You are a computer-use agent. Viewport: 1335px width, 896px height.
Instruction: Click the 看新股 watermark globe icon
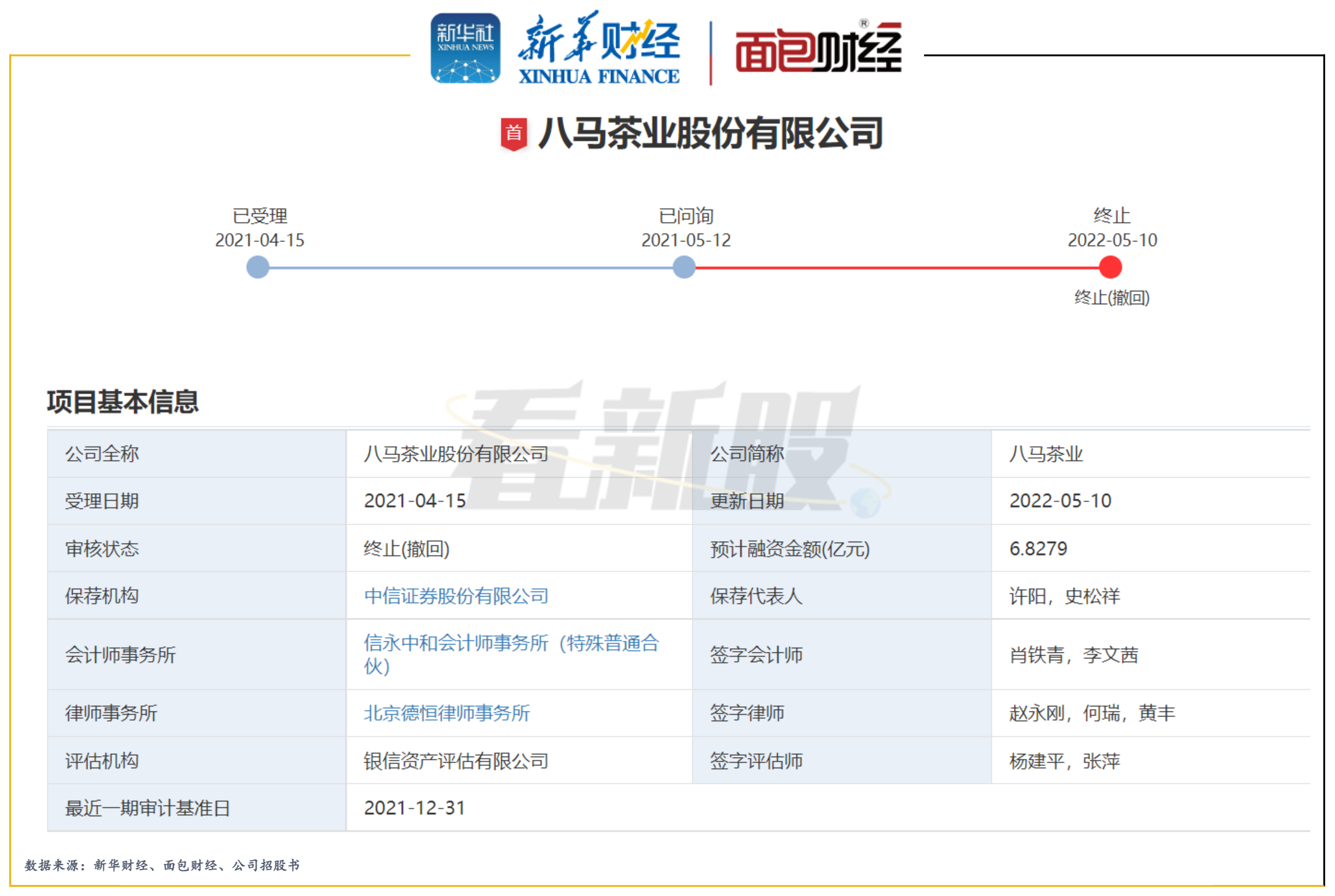[866, 502]
